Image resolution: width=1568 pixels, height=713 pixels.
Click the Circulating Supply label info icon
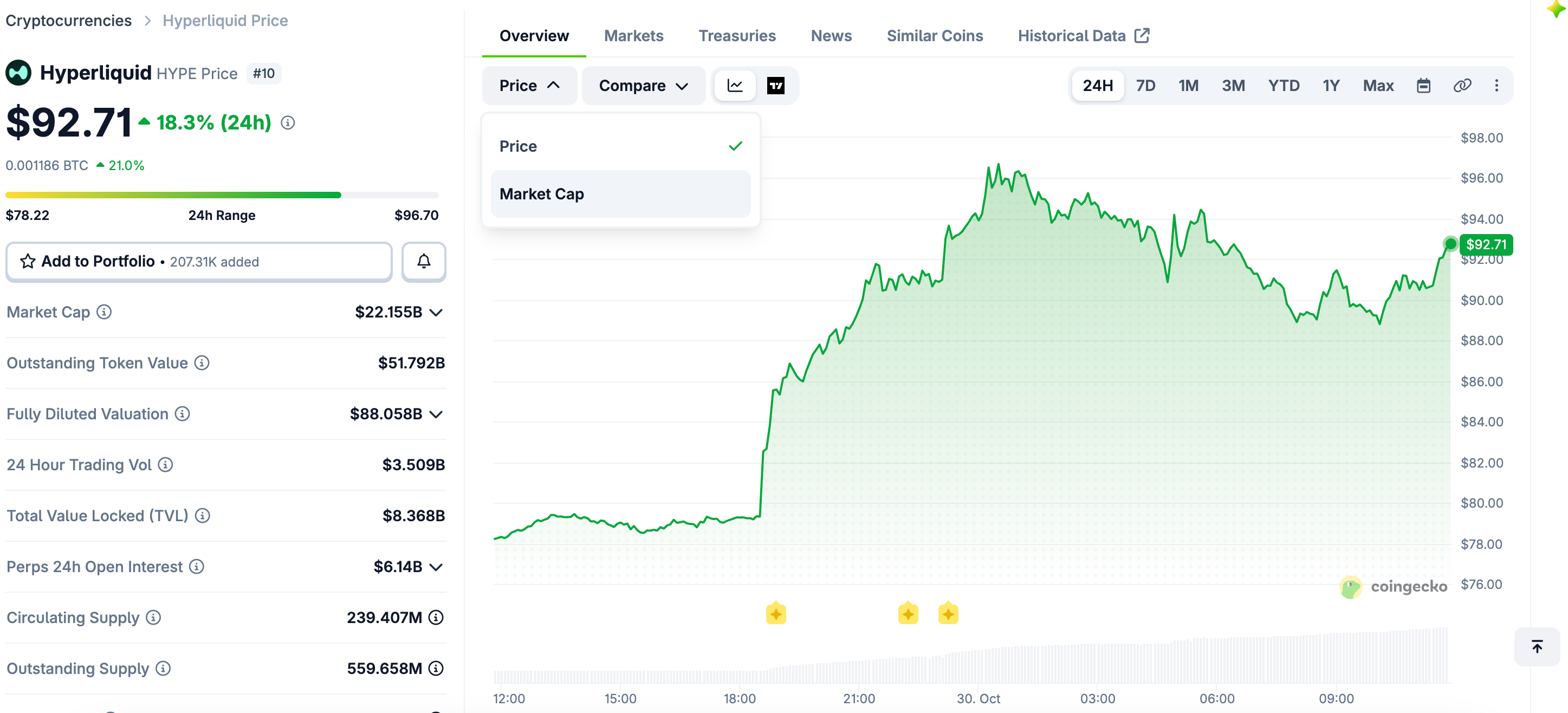click(153, 618)
